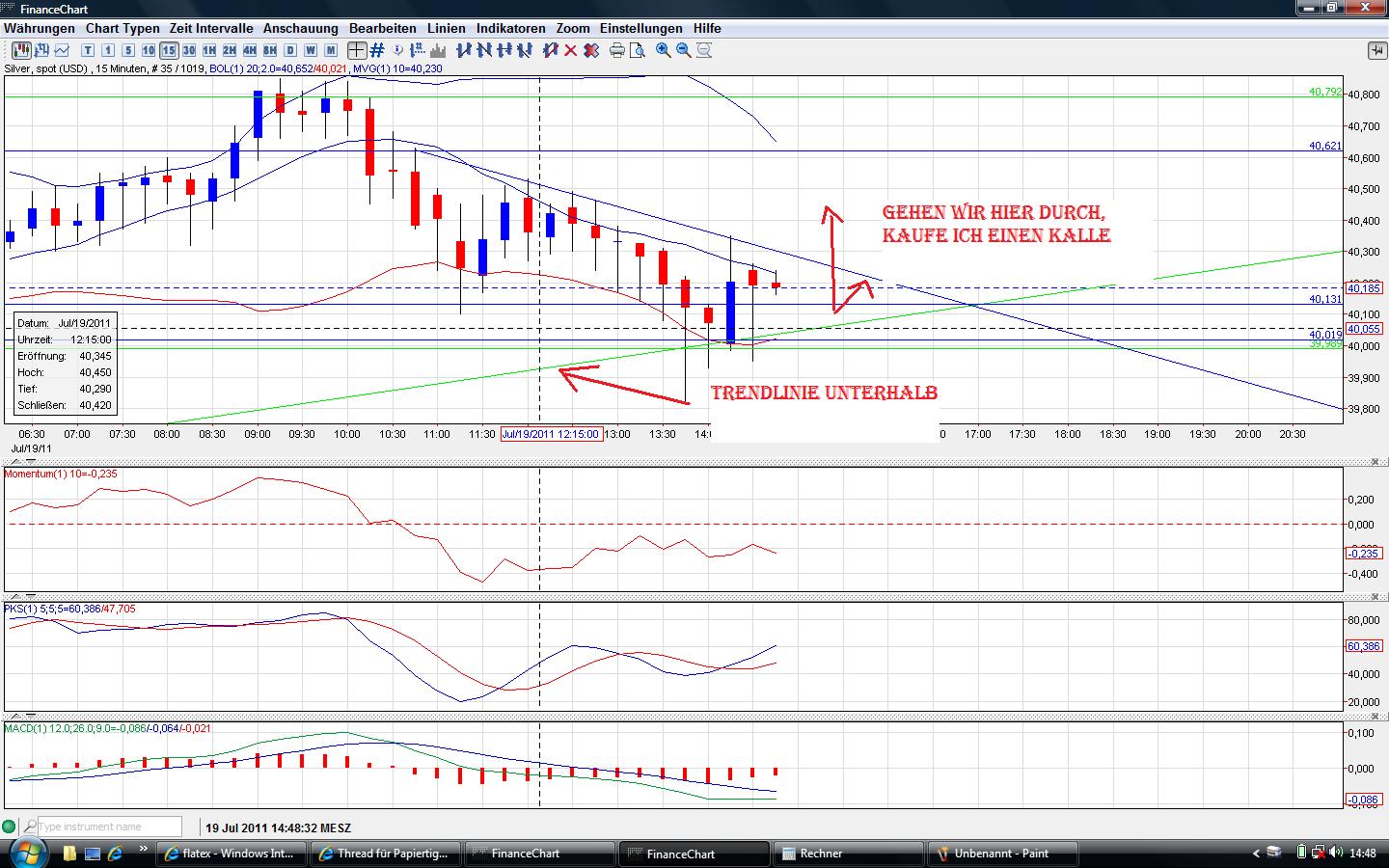
Task: Open the Einstellungen menu
Action: click(x=641, y=28)
